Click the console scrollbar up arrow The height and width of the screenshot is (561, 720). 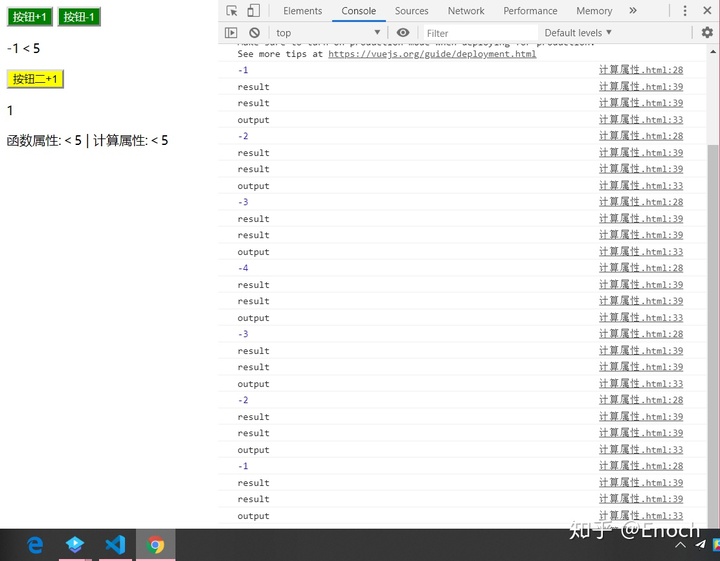[713, 52]
